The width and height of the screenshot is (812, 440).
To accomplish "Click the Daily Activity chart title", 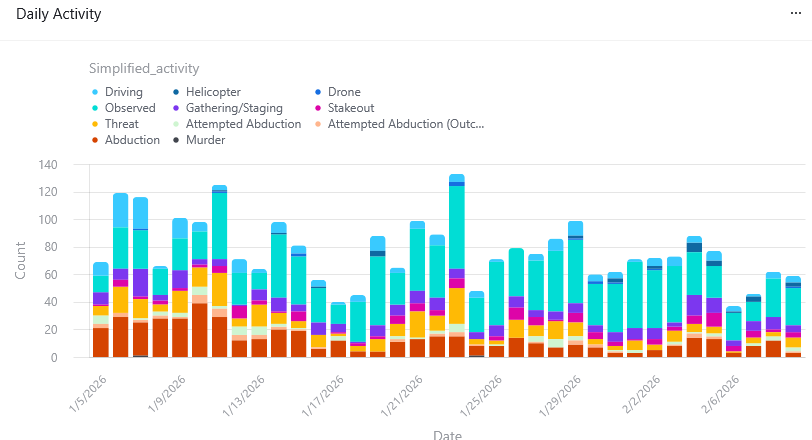I will [x=58, y=16].
